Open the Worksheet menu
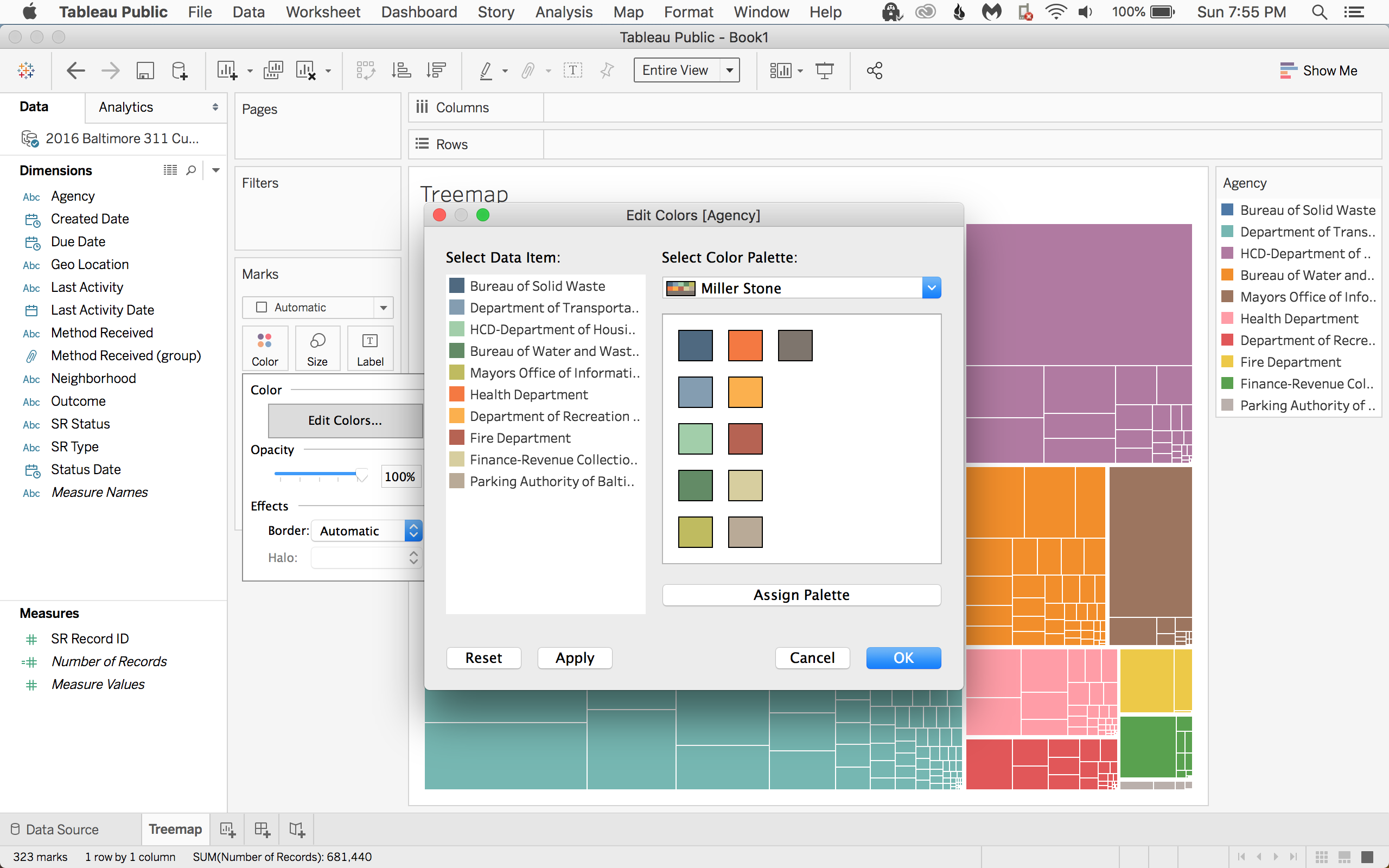The width and height of the screenshot is (1389, 868). point(323,12)
